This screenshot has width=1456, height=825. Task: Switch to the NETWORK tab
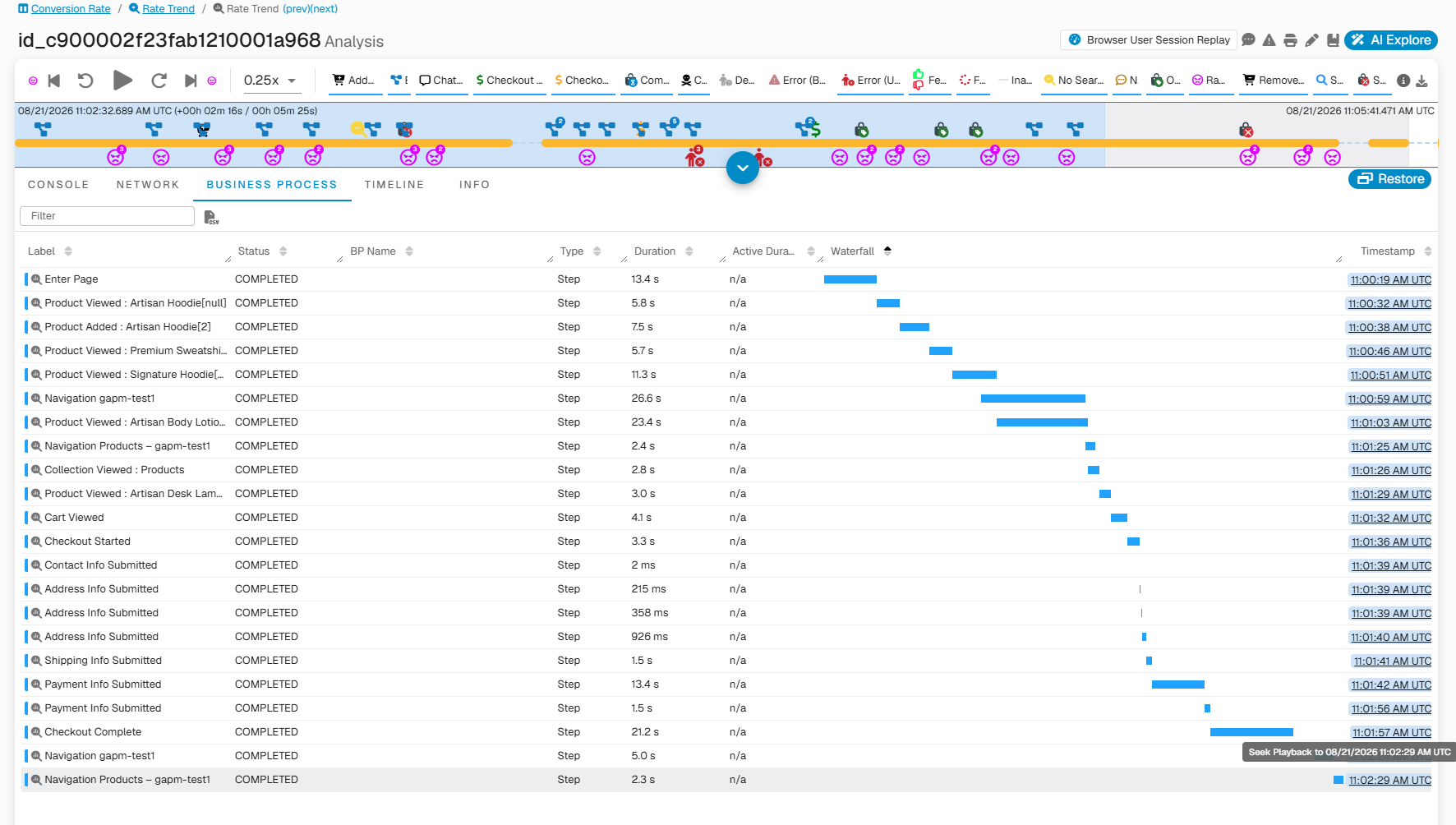148,185
